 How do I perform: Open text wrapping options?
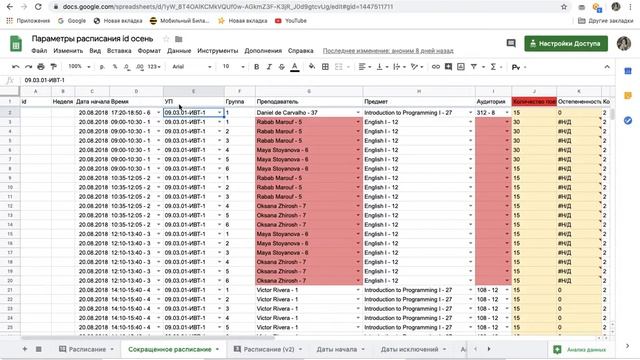[x=398, y=67]
